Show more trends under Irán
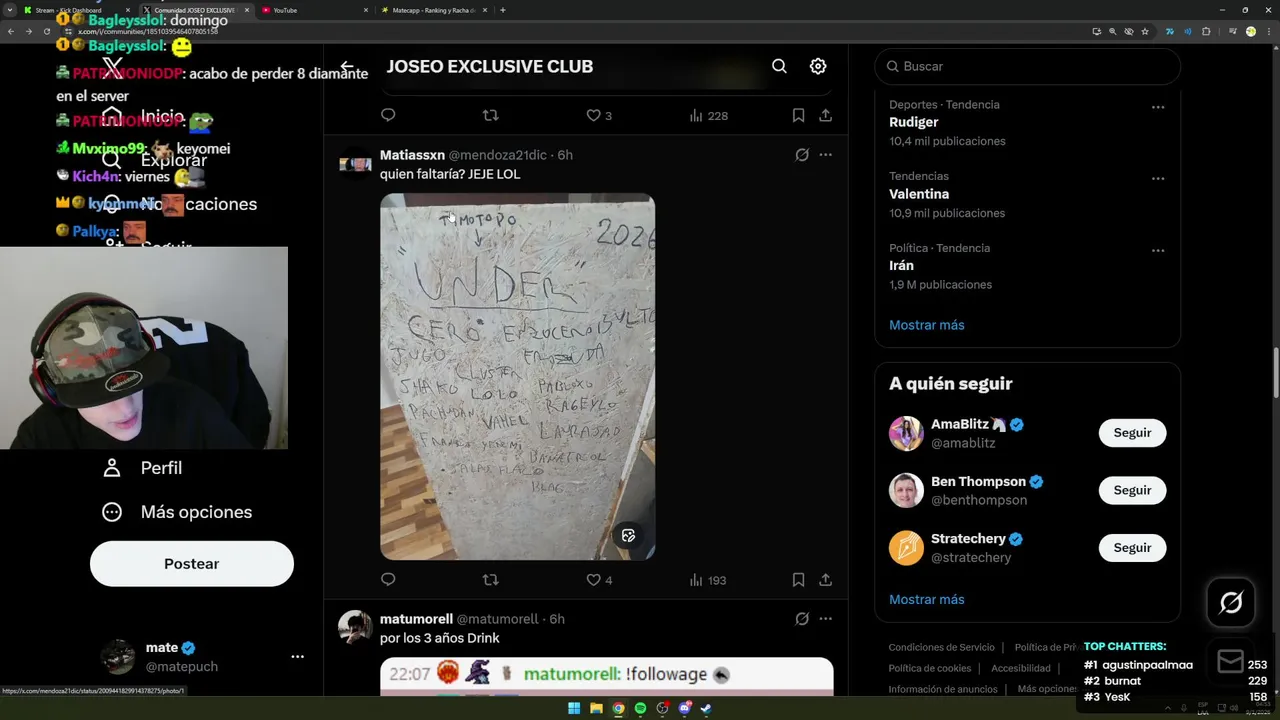 click(x=926, y=325)
